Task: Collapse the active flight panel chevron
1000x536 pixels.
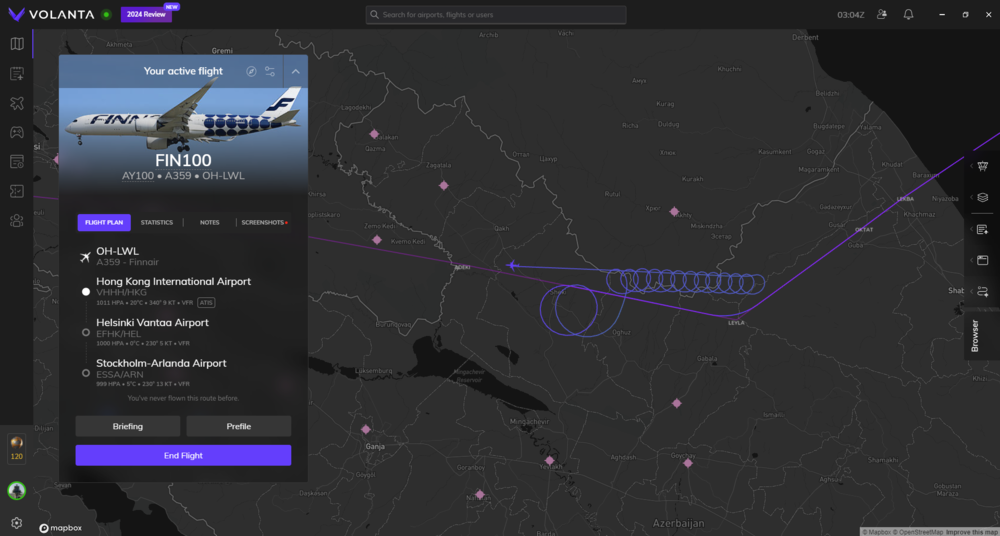Action: coord(296,72)
